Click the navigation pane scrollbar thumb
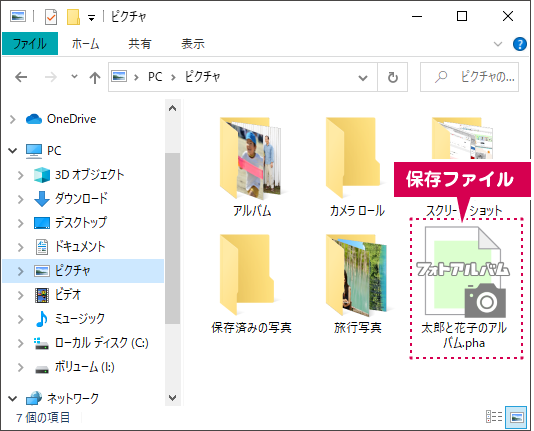The width and height of the screenshot is (534, 431). tap(173, 238)
